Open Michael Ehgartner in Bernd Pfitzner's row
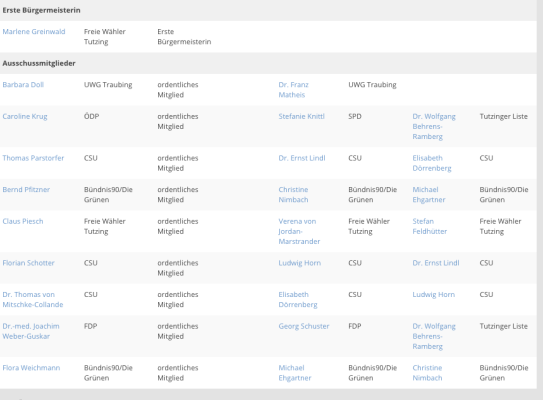This screenshot has height=400, width=543. point(429,195)
